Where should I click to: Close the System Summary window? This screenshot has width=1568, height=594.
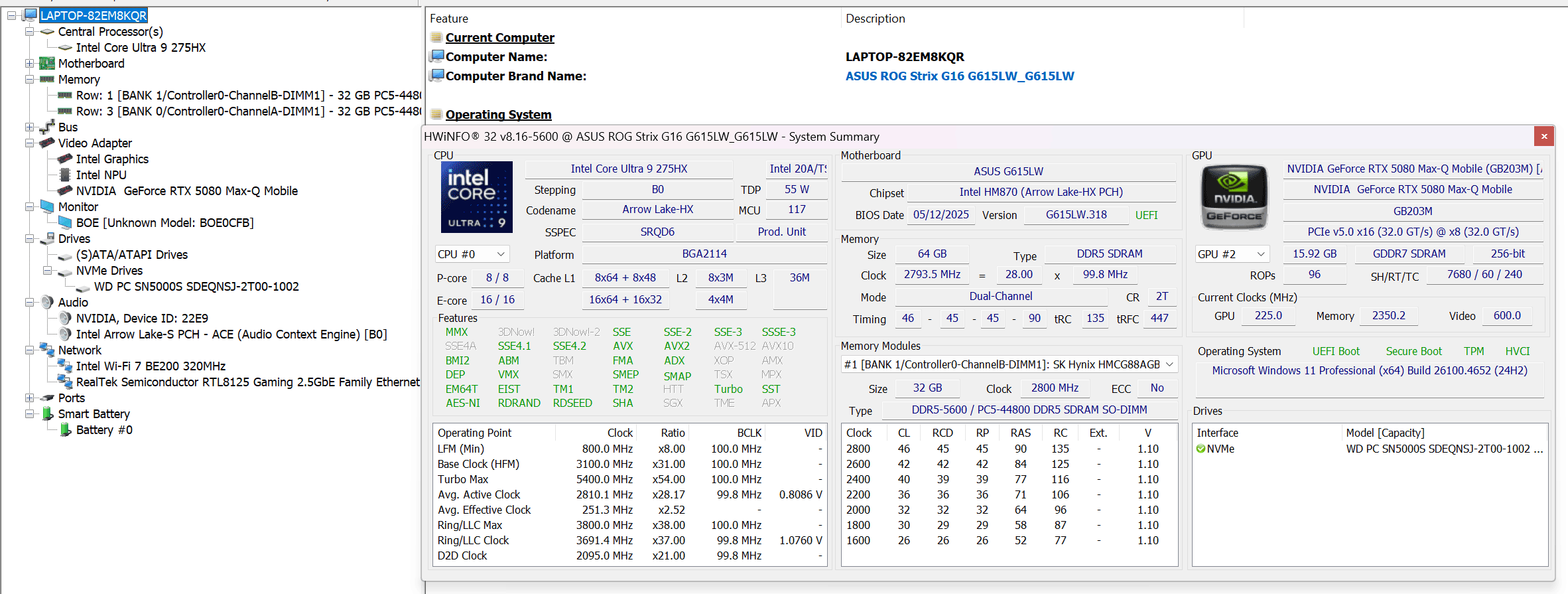click(x=1544, y=136)
